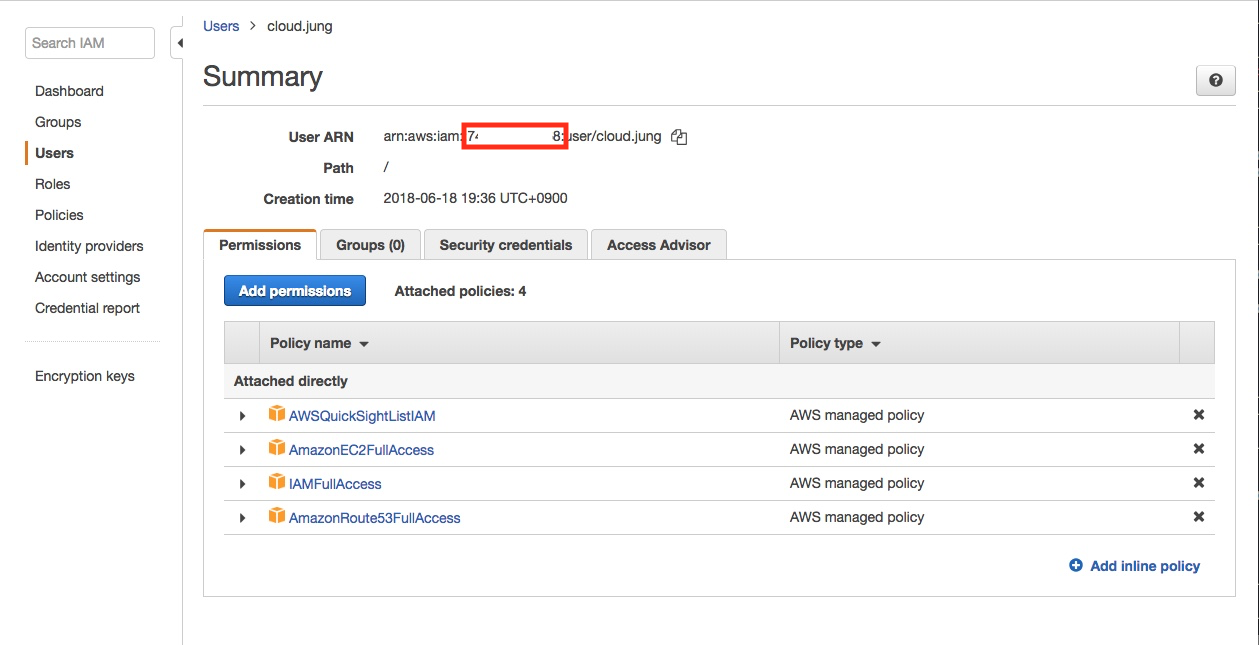Expand the AmazonRoute53FullAccess policy row
This screenshot has width=1259, height=645.
[242, 518]
